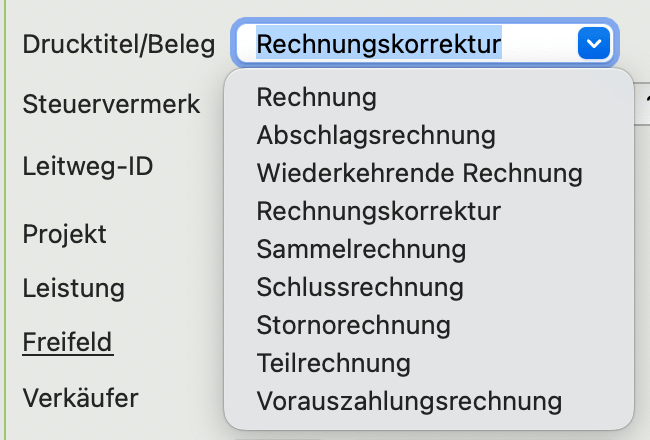Click the blue chevron of the Drucktitel/Beleg dropdown
650x440 pixels.
tap(594, 44)
